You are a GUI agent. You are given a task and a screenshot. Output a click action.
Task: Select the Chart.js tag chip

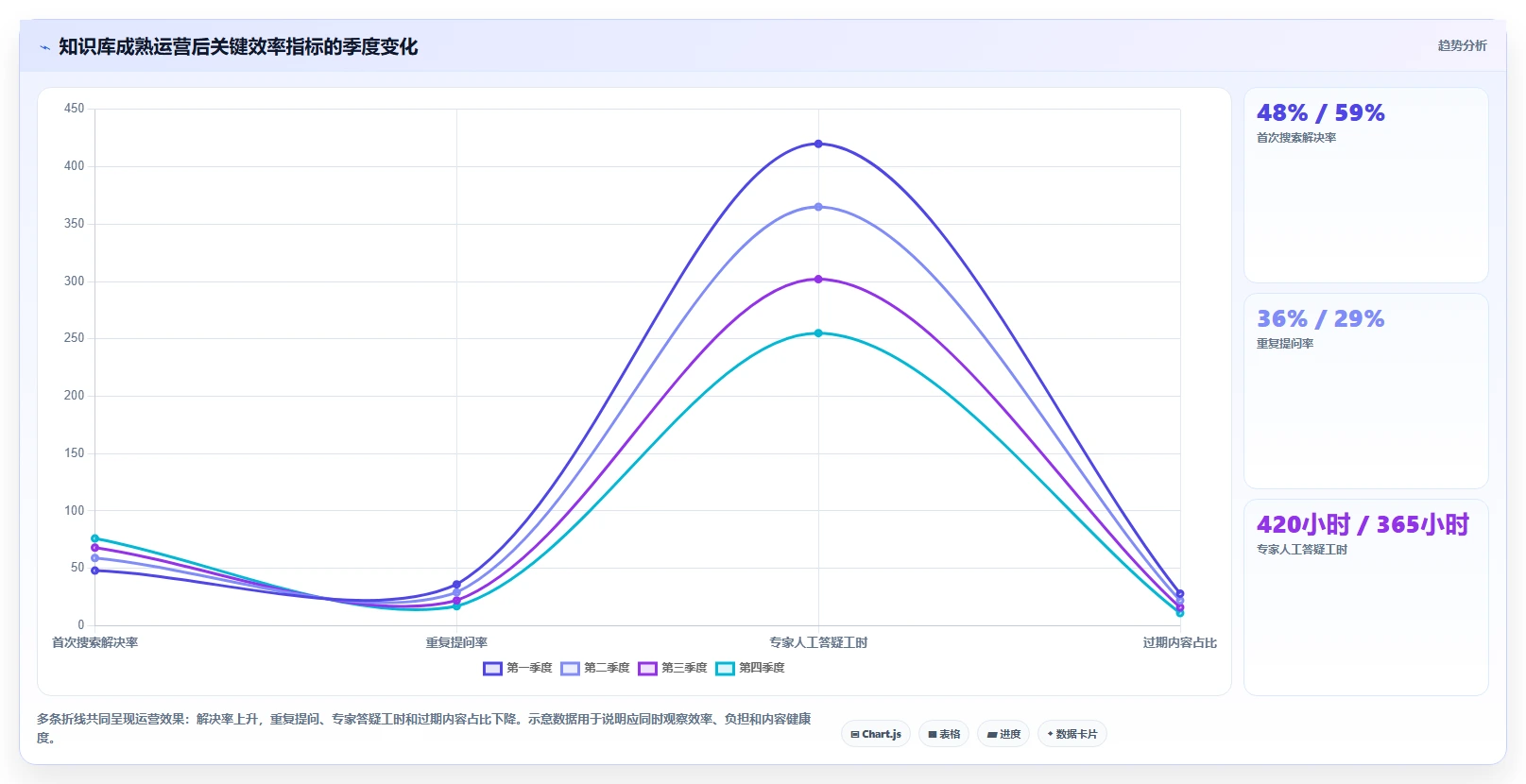click(876, 734)
